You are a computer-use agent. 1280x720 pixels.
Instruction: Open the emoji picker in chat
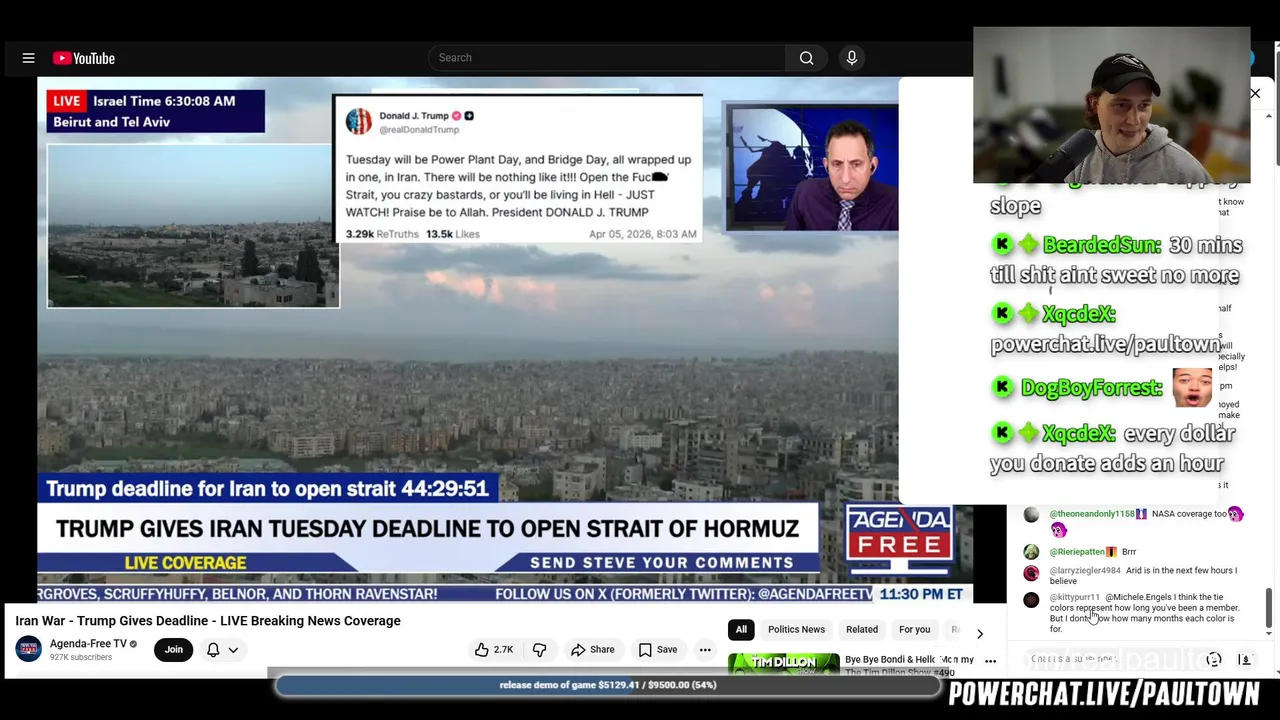pos(1214,660)
